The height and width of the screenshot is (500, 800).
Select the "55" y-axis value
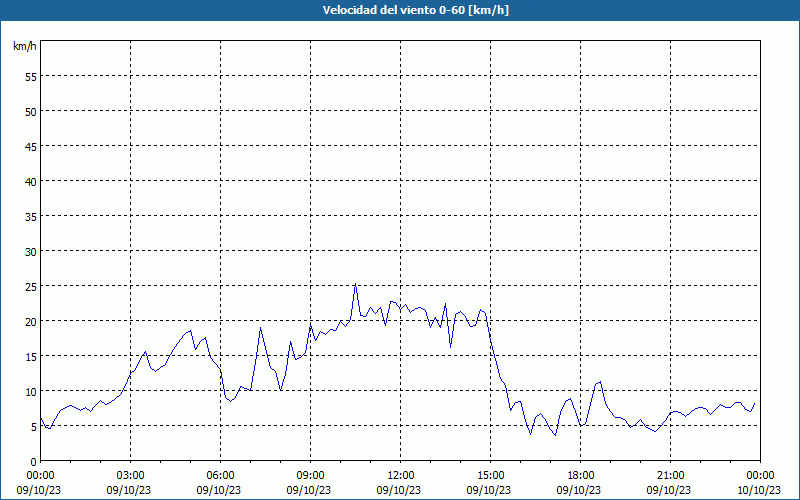click(31, 77)
